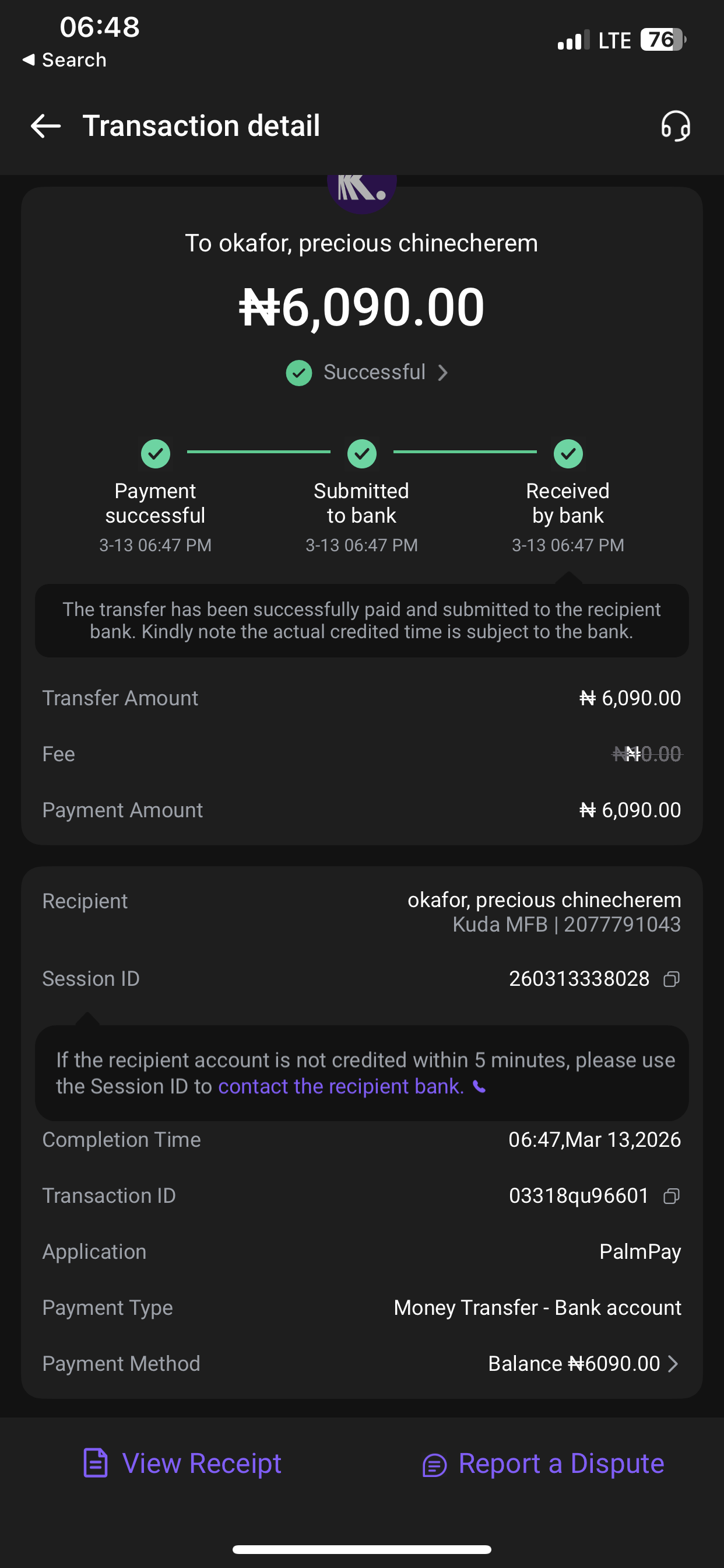Tap the back arrow in header

point(45,126)
